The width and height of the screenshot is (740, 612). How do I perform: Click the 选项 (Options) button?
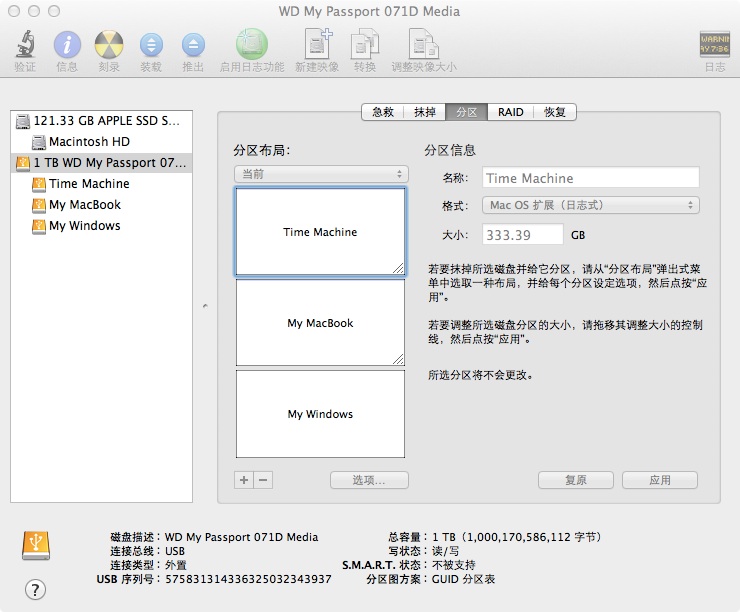coord(369,480)
